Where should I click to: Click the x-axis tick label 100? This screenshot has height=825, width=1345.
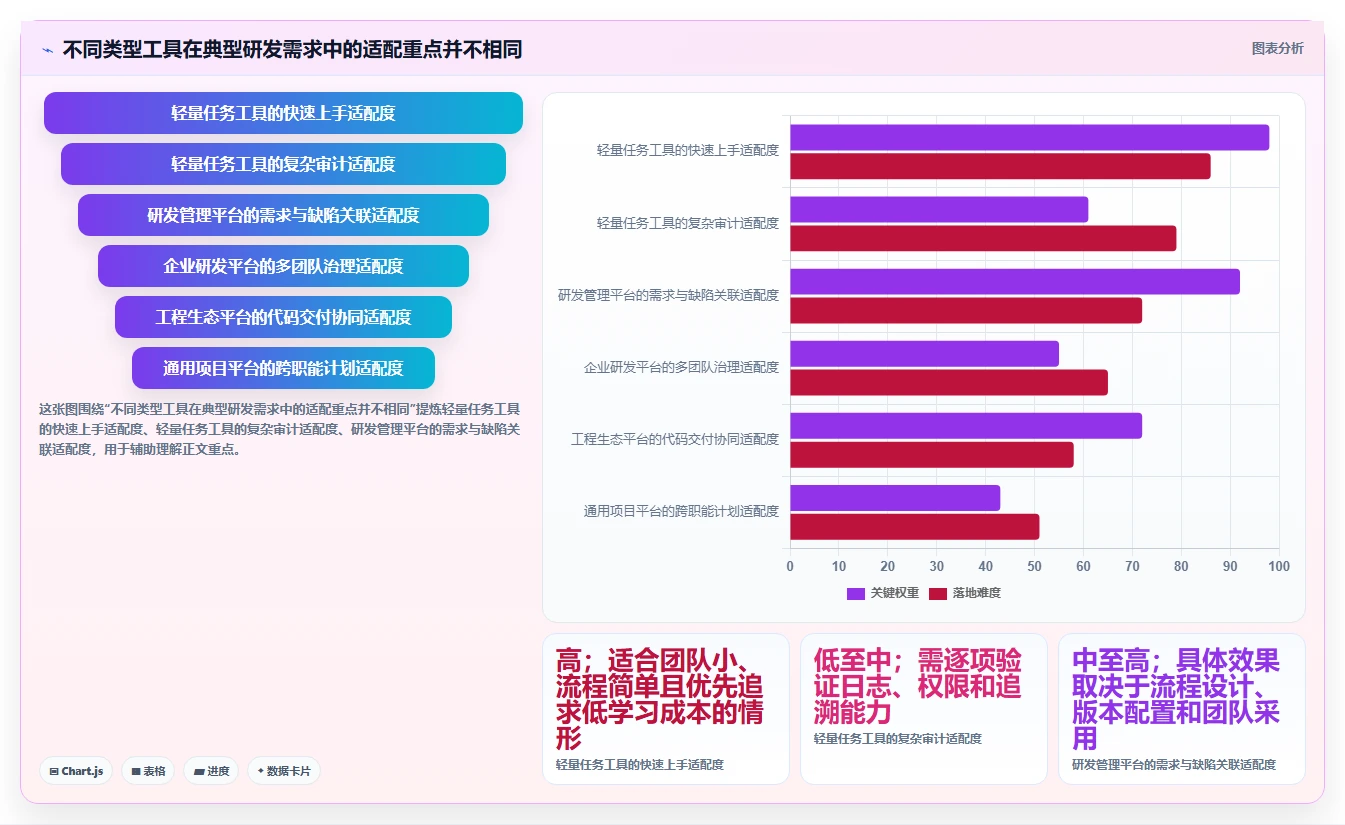[1279, 566]
